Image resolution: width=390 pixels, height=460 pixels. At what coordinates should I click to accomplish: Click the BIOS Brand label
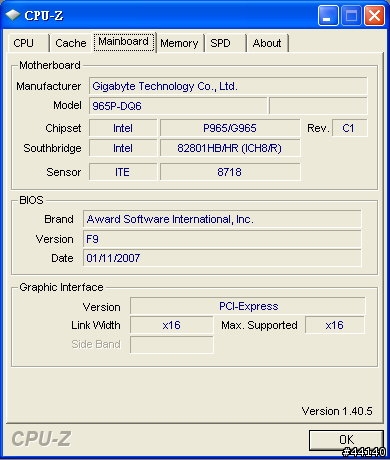59,219
